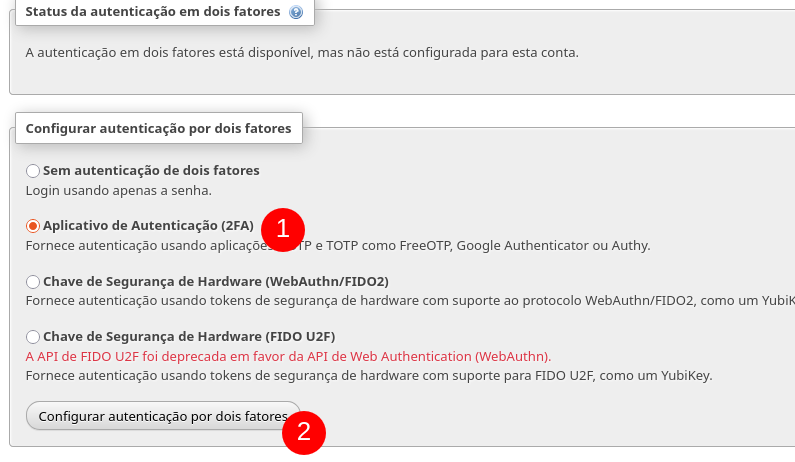This screenshot has width=795, height=462.
Task: Click the 'Login usando apenas a senha' description
Action: tap(118, 189)
